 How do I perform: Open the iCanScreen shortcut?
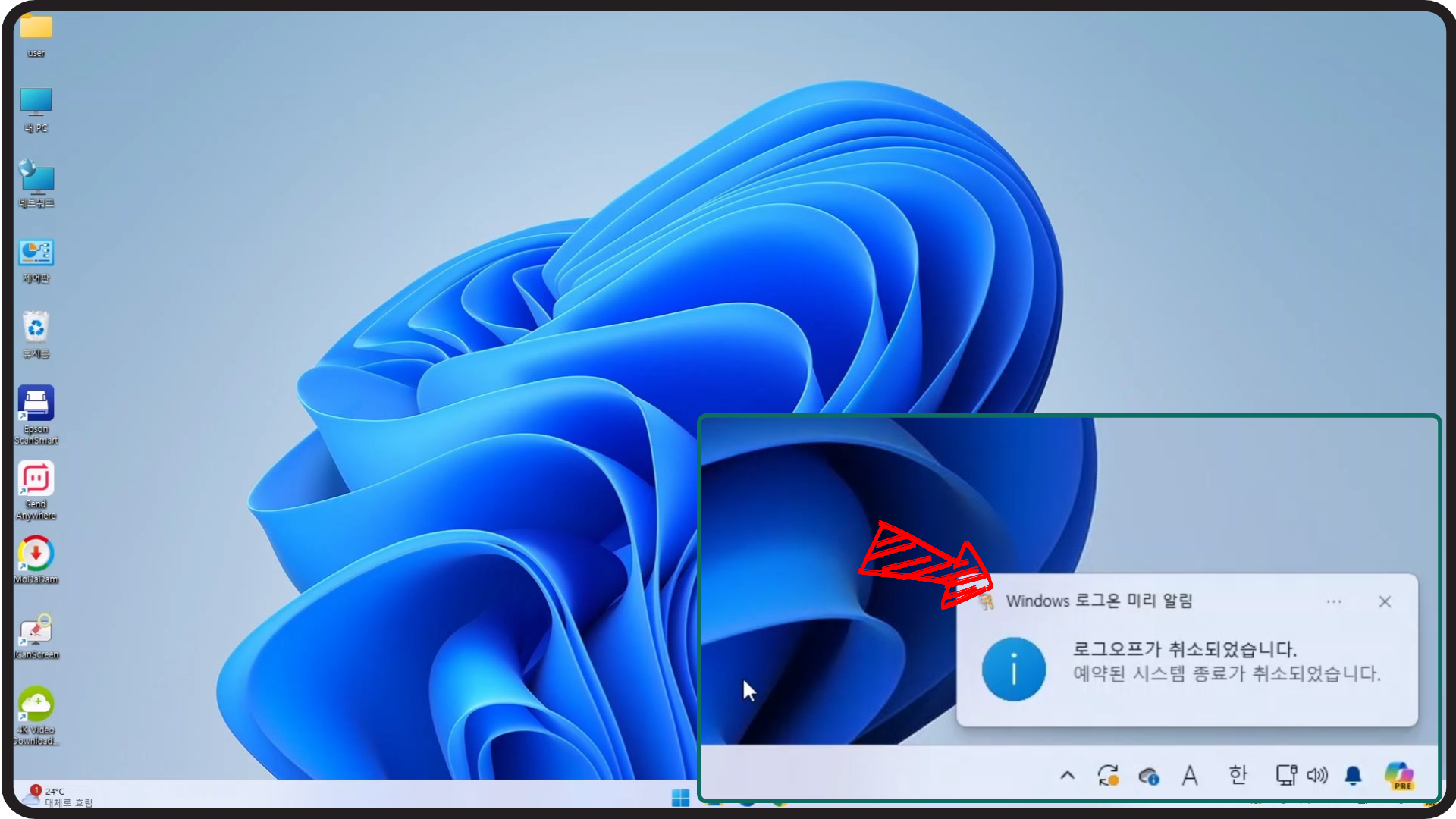(x=36, y=629)
